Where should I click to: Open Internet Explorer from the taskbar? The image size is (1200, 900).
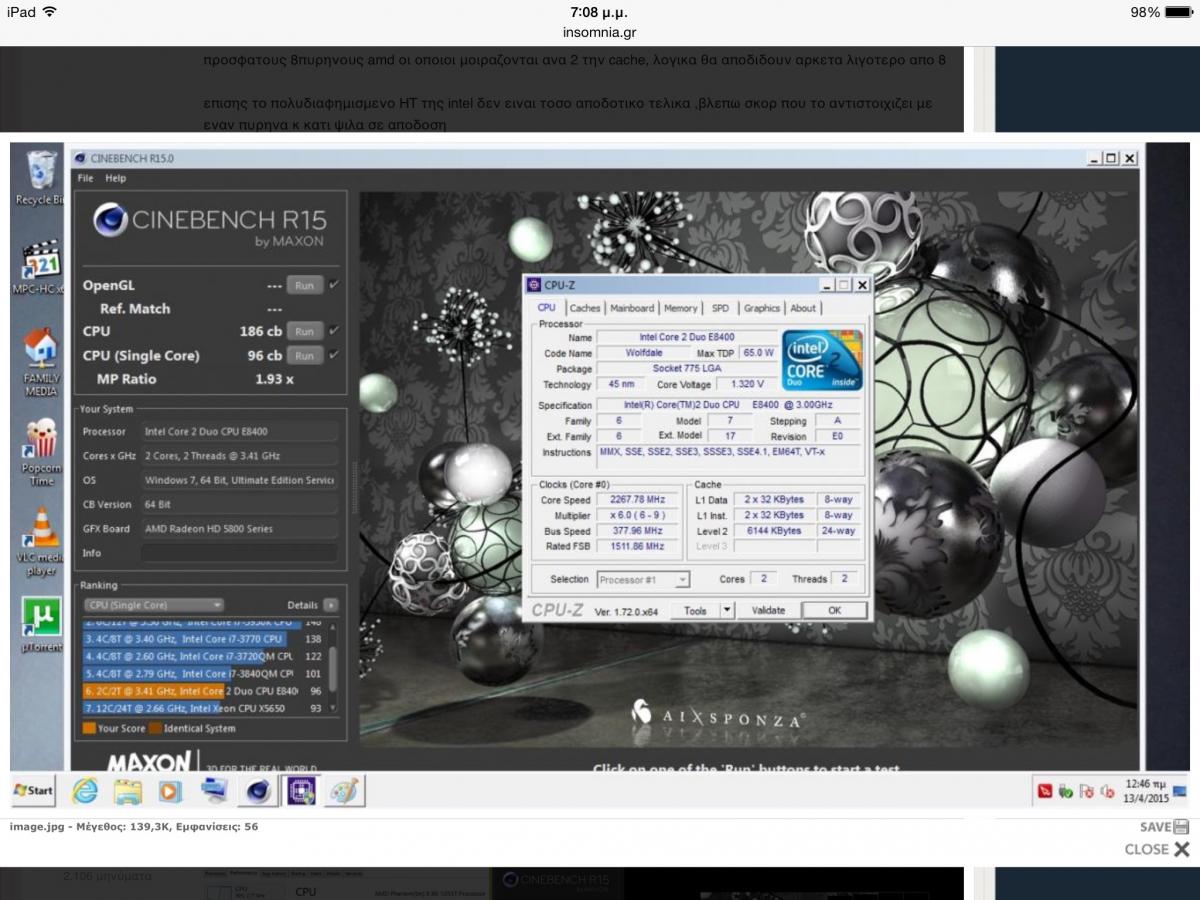[86, 791]
